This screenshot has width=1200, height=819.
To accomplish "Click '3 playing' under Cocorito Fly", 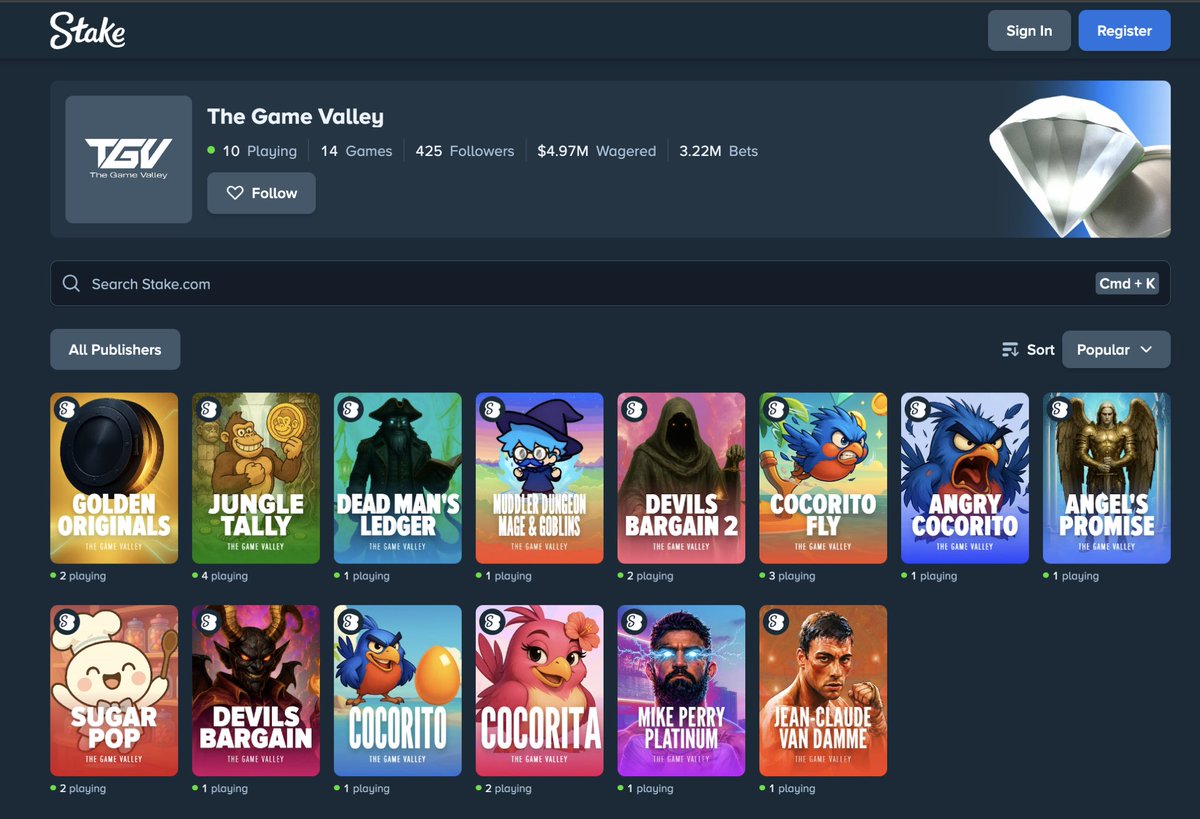I will click(x=788, y=576).
